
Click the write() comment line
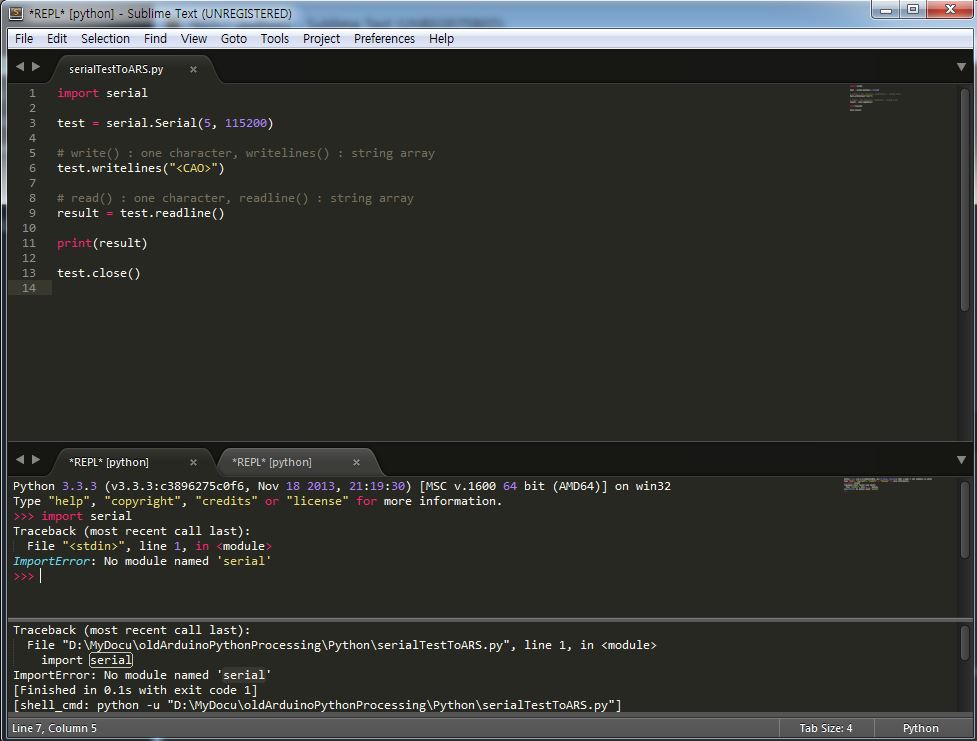coord(246,153)
